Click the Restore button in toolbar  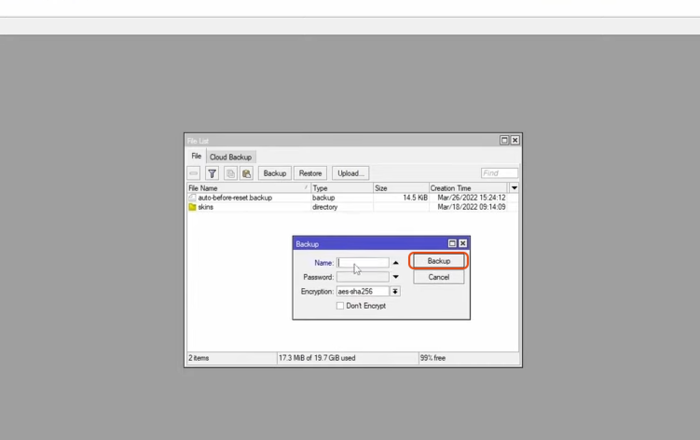pos(310,173)
